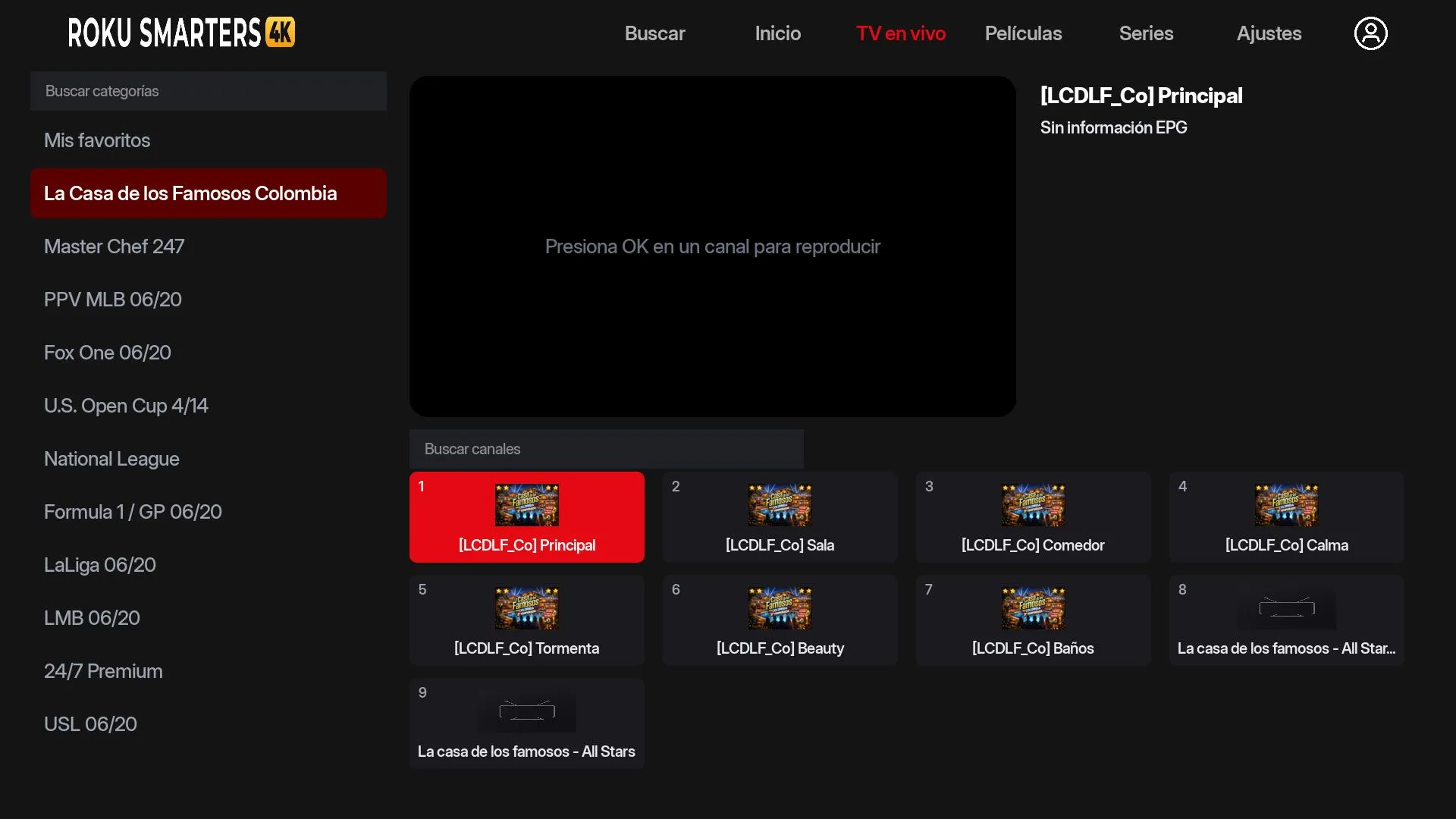Open the LMB 06/20 category
1456x819 pixels.
(209, 618)
